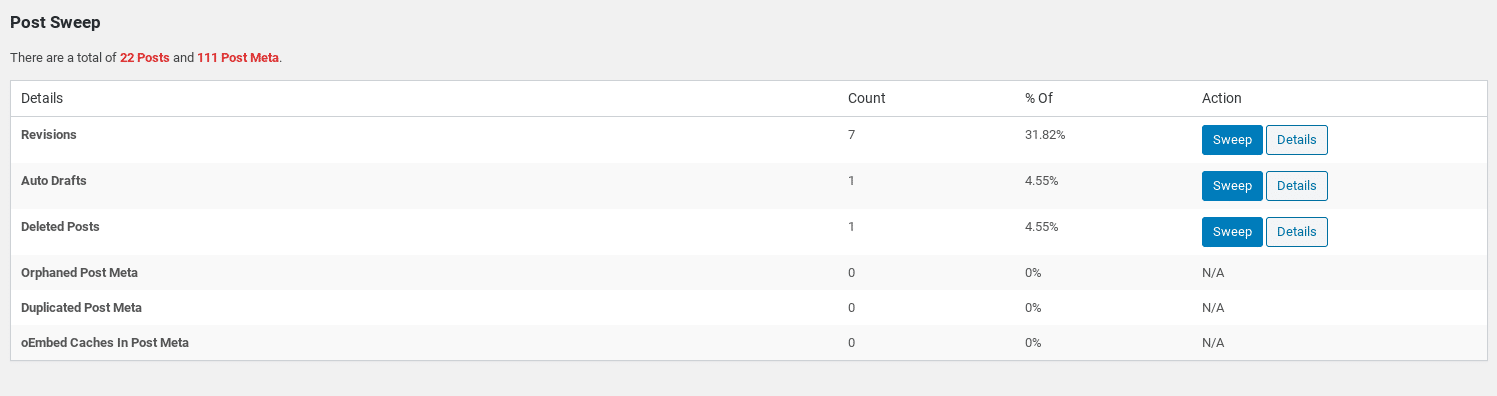Sweep all post Revisions

click(1232, 140)
